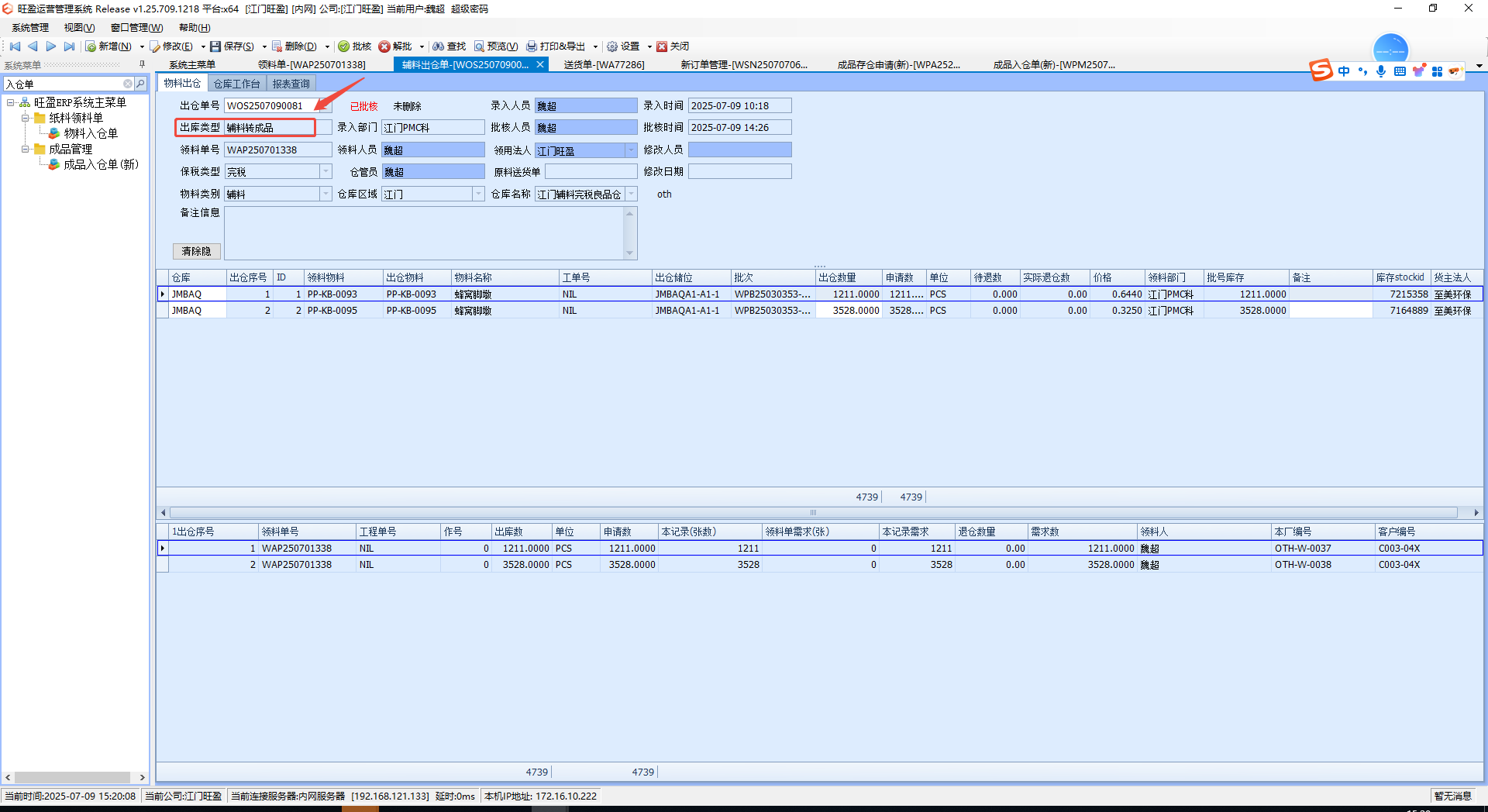This screenshot has width=1488, height=812.
Task: Open dropdown arrow next to 打印&导出
Action: 595,47
